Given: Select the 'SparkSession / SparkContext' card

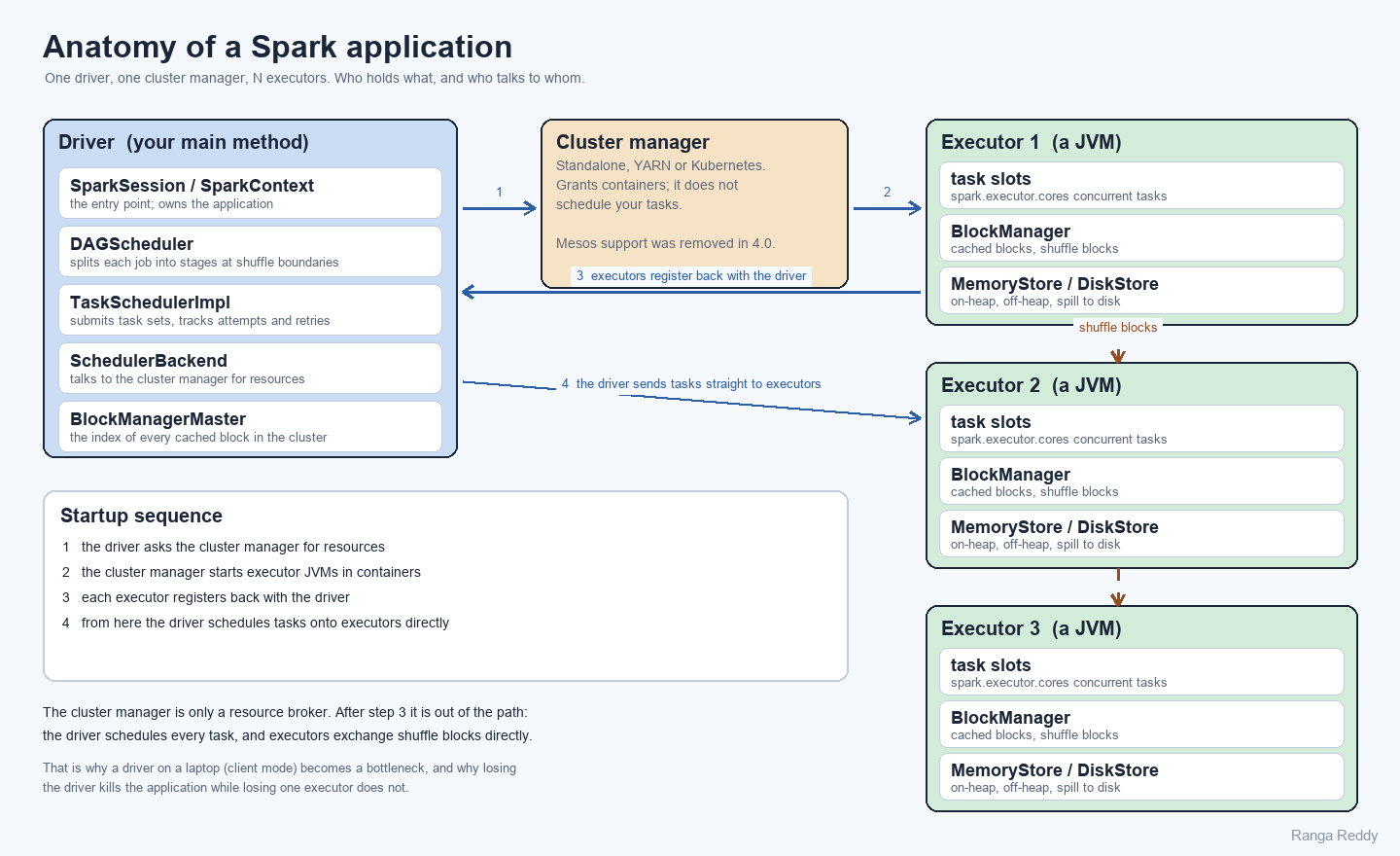Looking at the screenshot, I should 250,193.
